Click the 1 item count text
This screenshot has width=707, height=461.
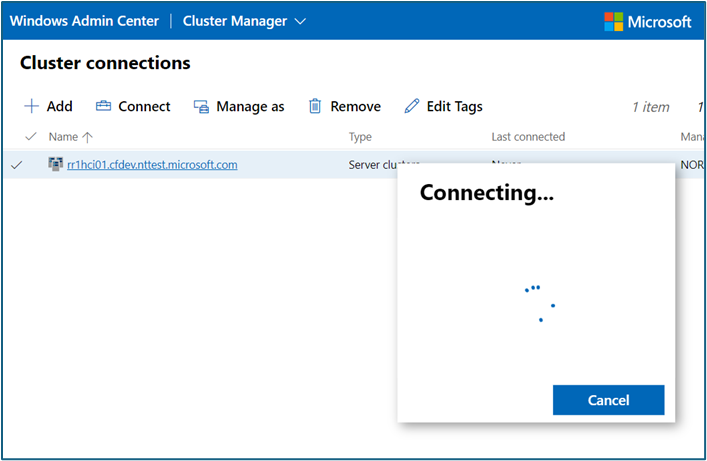pyautogui.click(x=651, y=107)
